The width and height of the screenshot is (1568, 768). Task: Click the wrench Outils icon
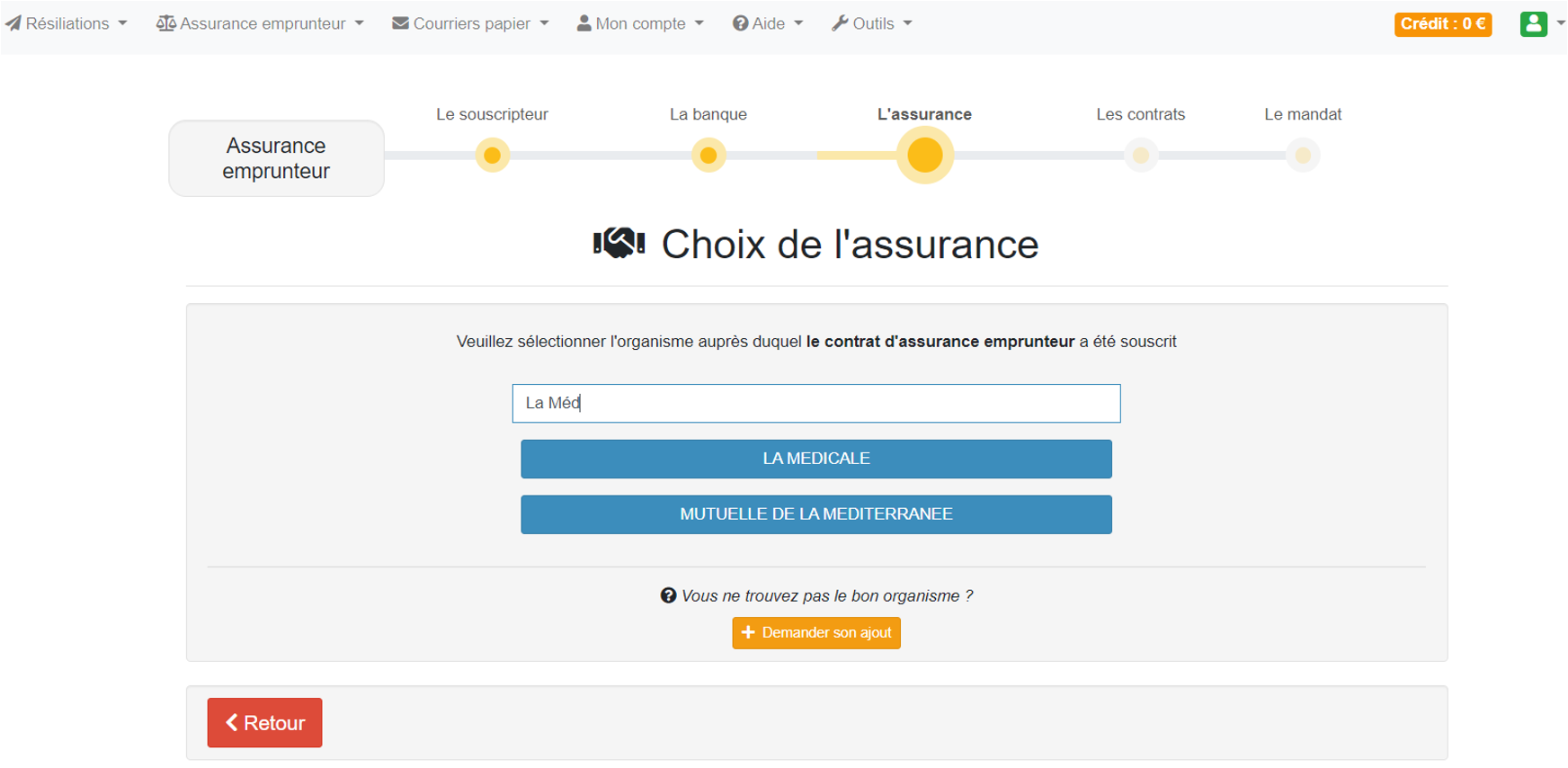pyautogui.click(x=840, y=23)
